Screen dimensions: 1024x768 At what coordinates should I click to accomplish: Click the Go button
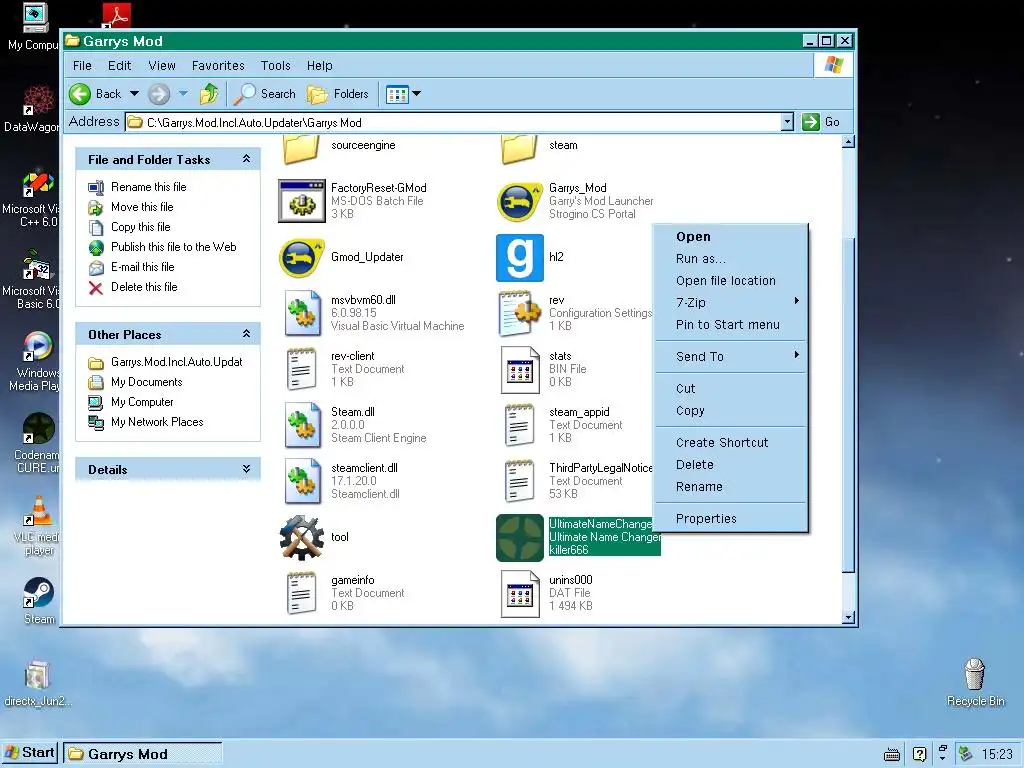tap(822, 122)
